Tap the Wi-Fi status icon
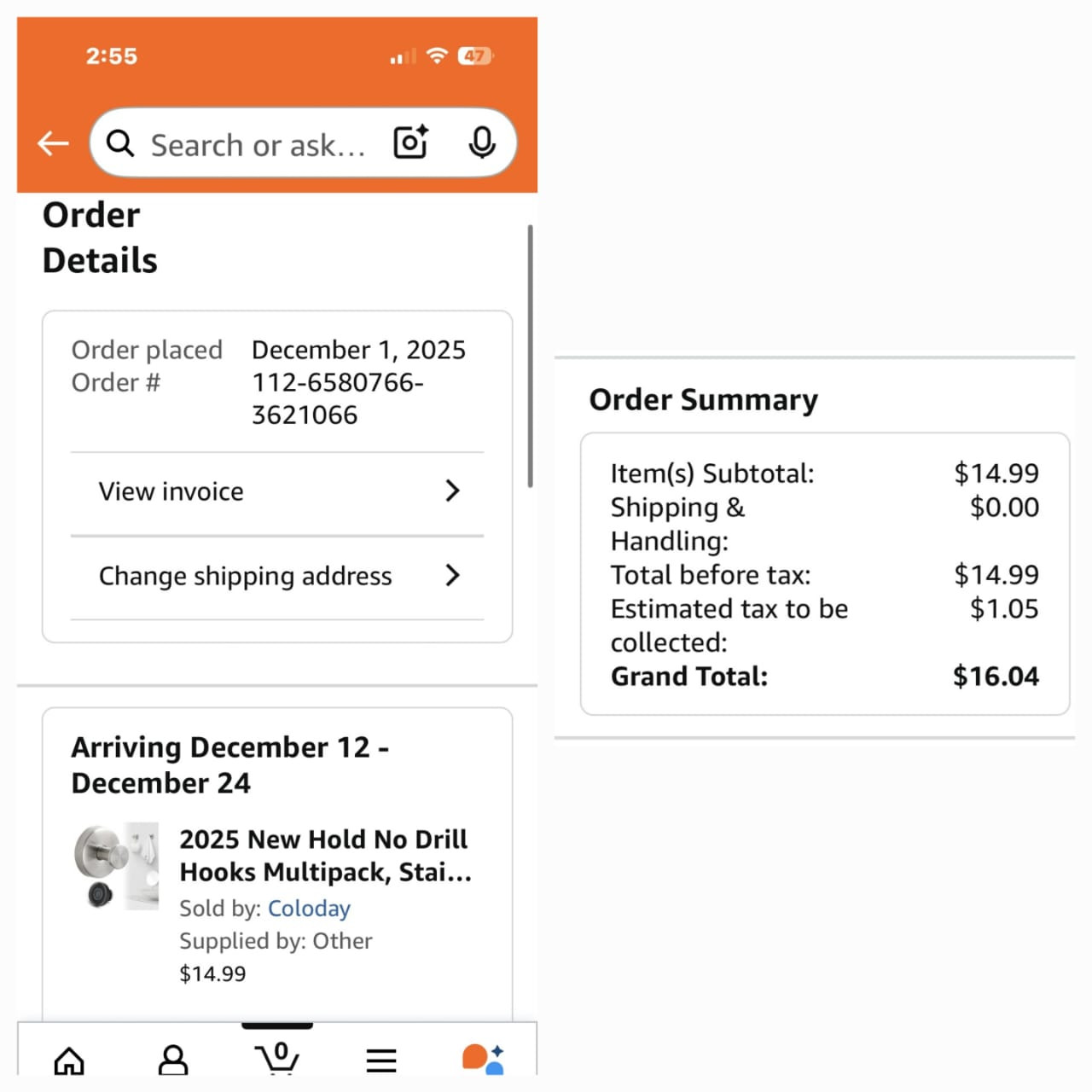This screenshot has width=1092, height=1092. pyautogui.click(x=437, y=55)
